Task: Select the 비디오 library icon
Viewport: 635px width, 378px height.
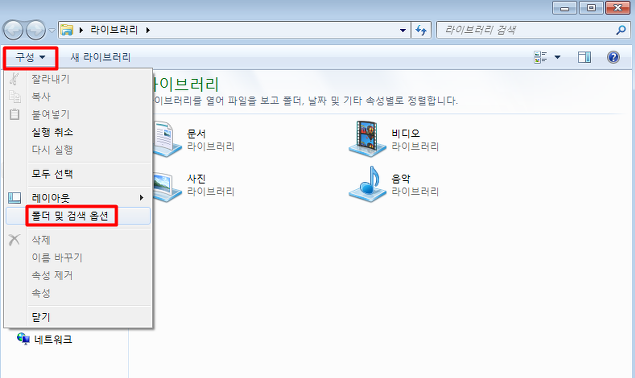Action: pos(367,139)
